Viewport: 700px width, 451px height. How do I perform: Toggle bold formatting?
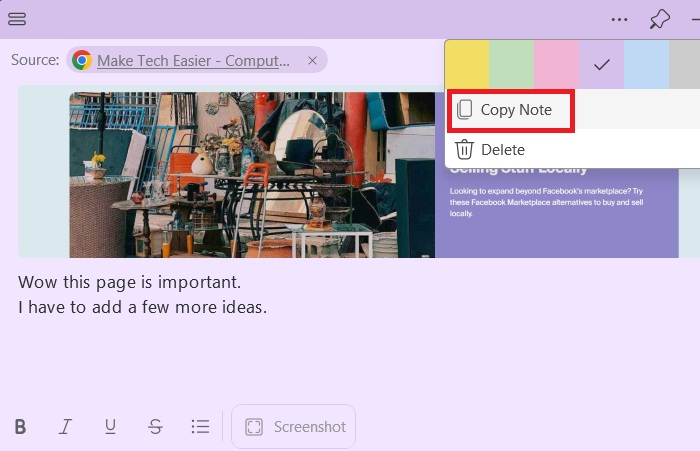[20, 427]
